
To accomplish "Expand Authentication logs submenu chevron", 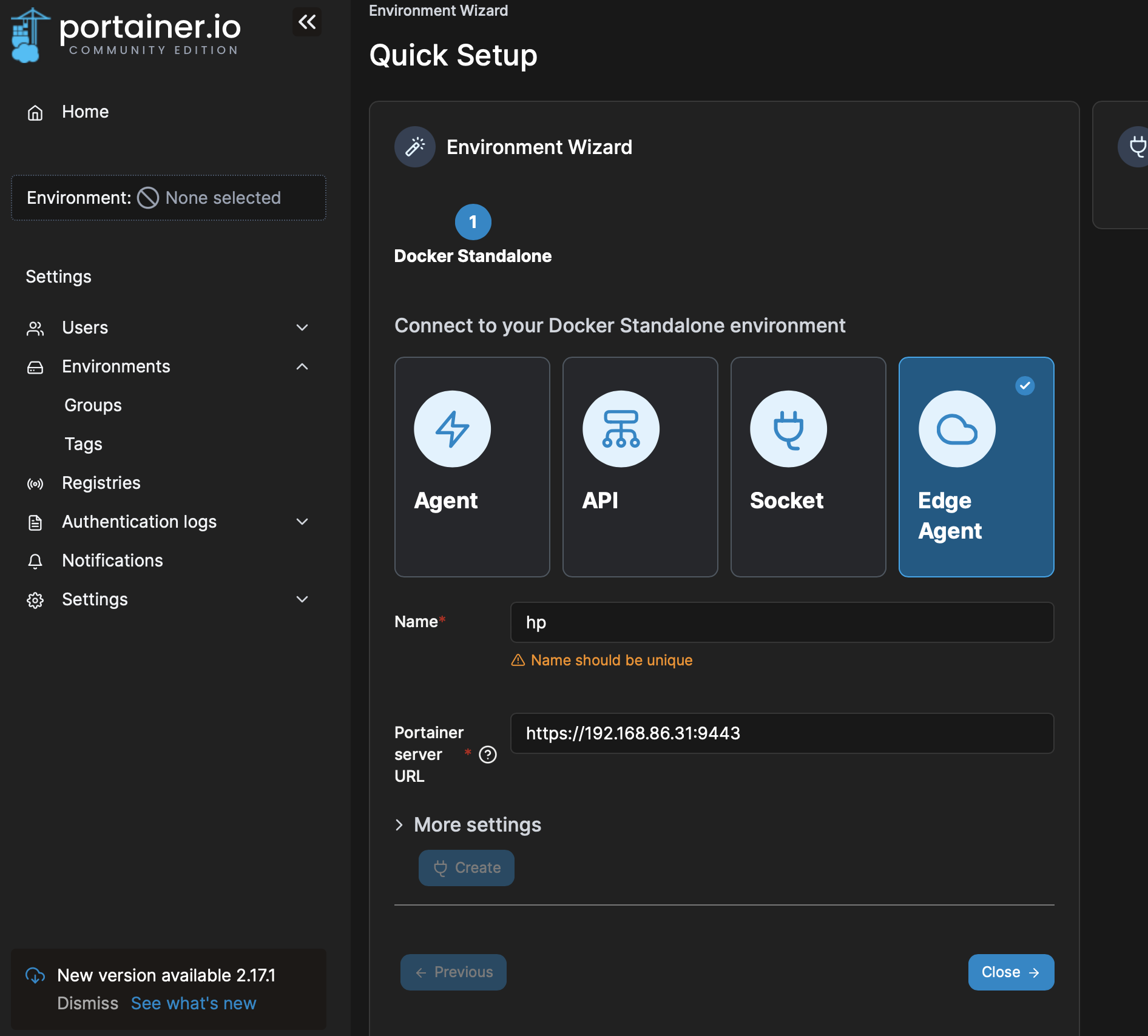I will 302,522.
